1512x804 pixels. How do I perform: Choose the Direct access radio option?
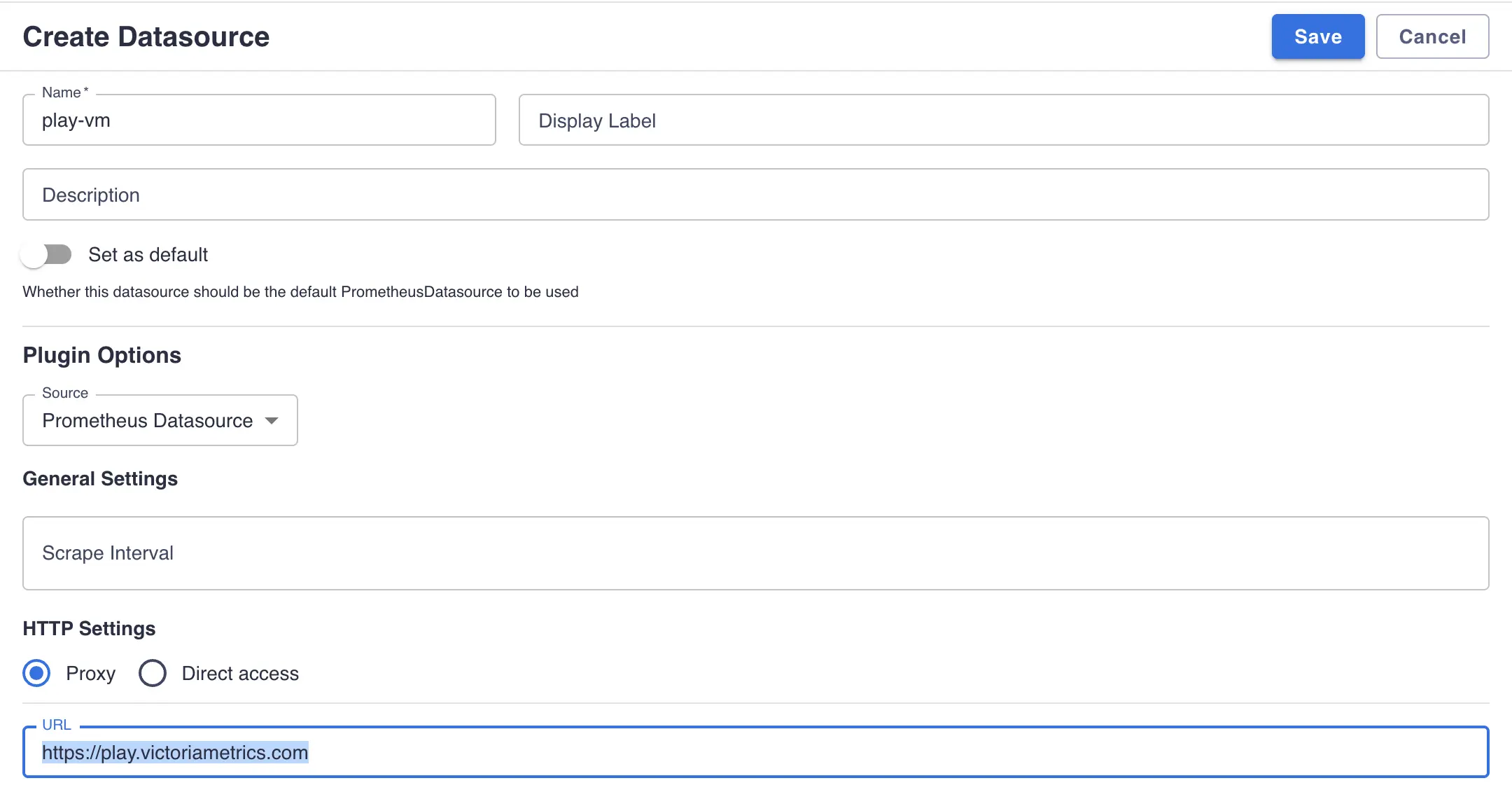[152, 673]
